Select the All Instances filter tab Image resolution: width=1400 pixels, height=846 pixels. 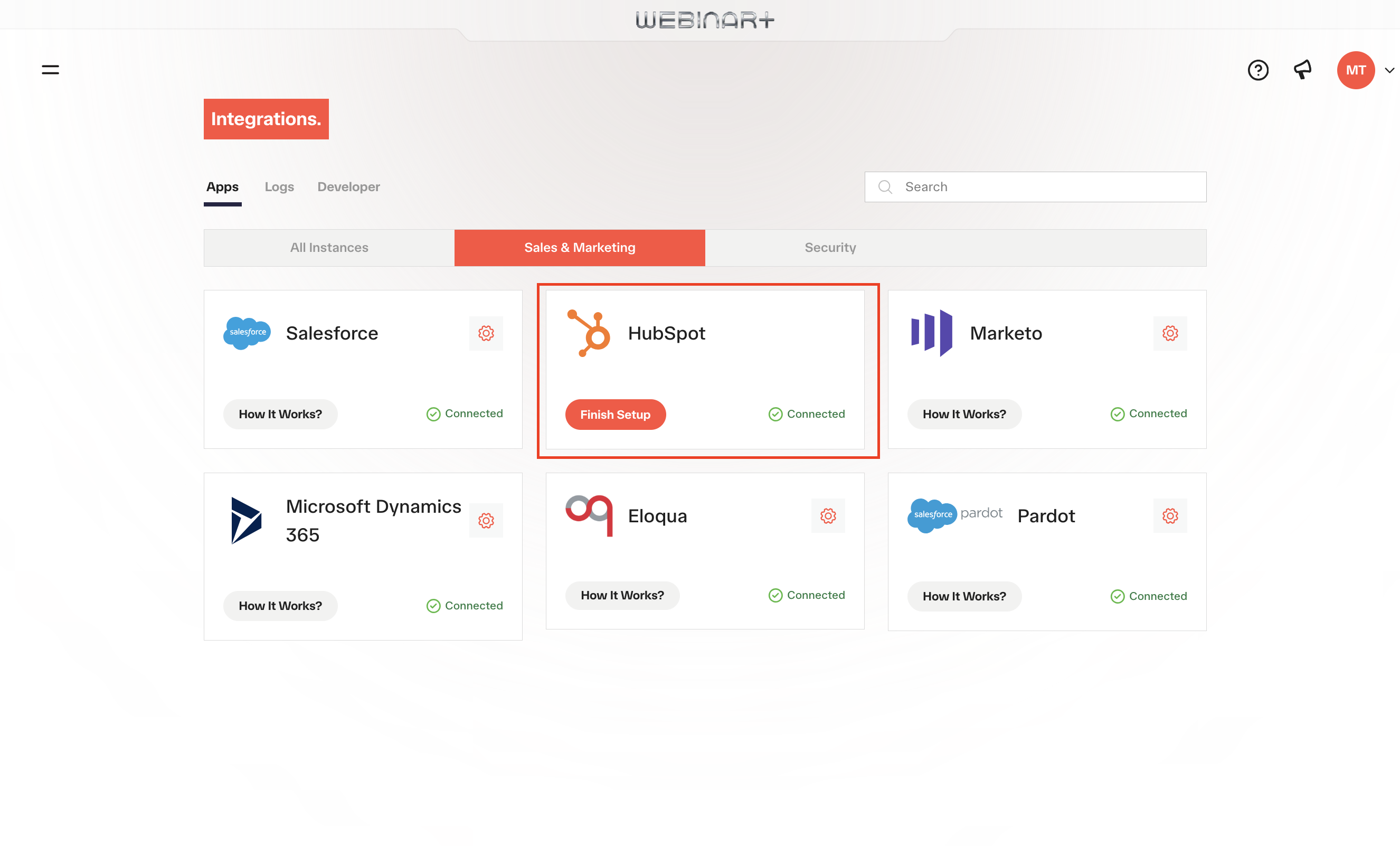pyautogui.click(x=329, y=248)
